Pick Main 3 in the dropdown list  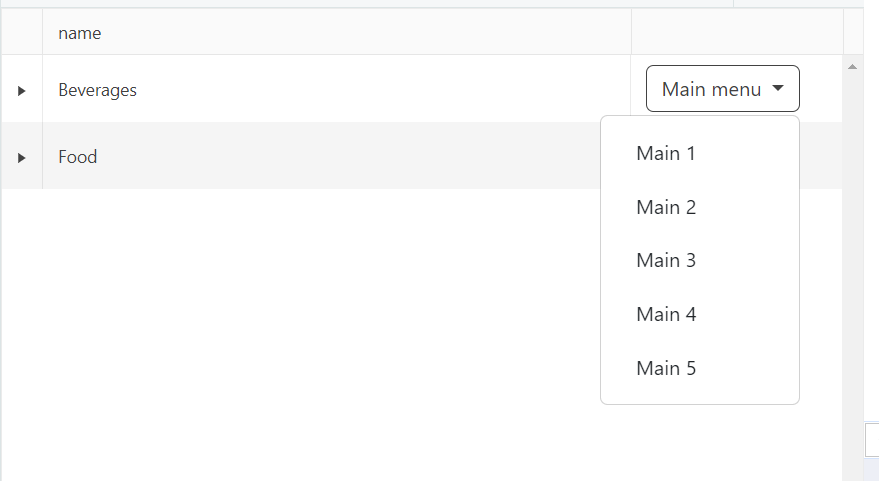(x=665, y=260)
